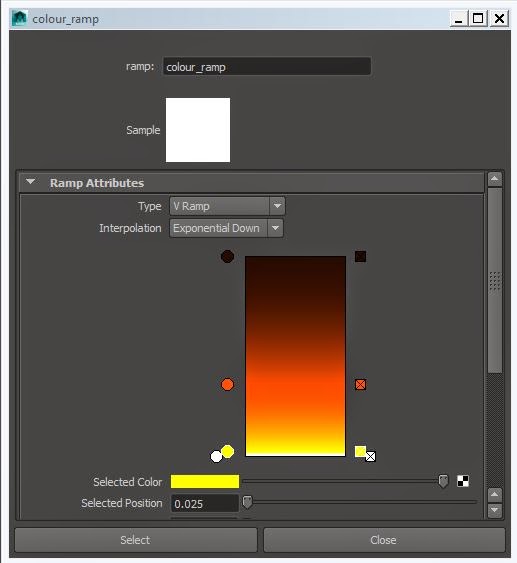The image size is (517, 563).
Task: Select the white circle ramp handle
Action: point(216,456)
